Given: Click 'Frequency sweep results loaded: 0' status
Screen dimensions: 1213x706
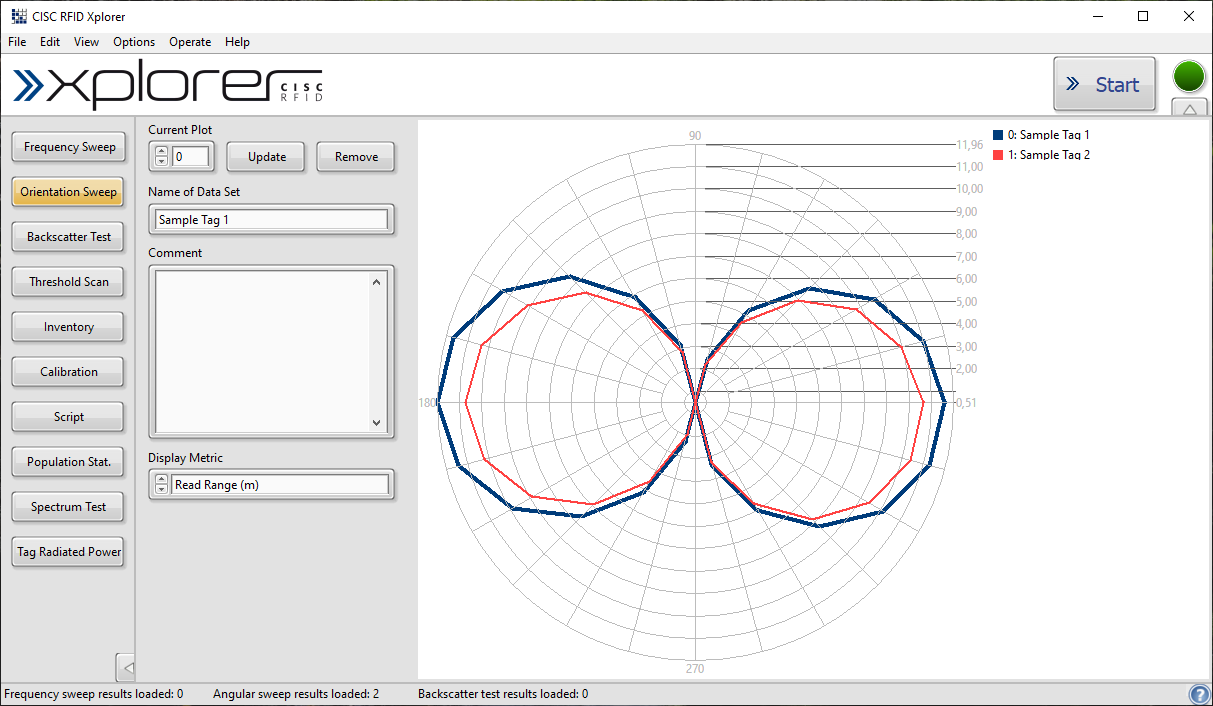Looking at the screenshot, I should click(x=94, y=694).
